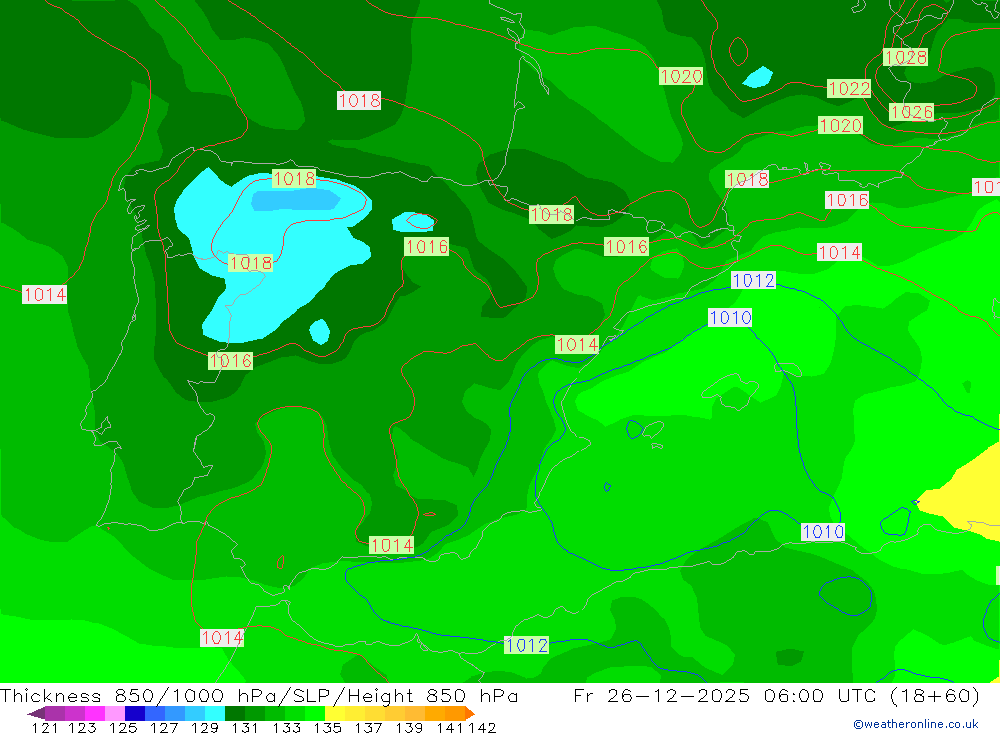1000x733 pixels.
Task: Click the purple arrow at legend start
Action: pos(36,713)
